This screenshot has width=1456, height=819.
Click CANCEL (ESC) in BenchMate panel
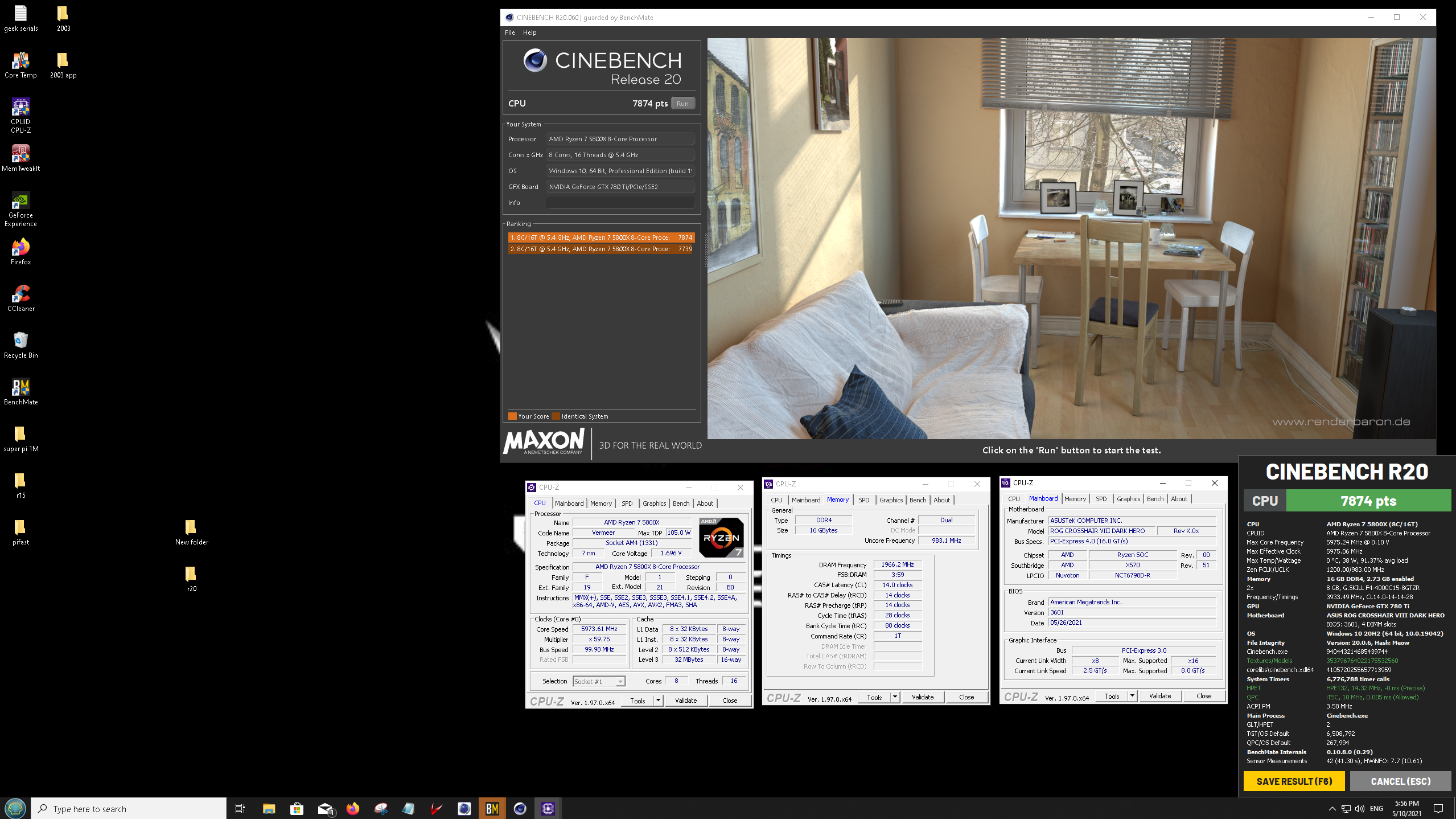click(1400, 781)
